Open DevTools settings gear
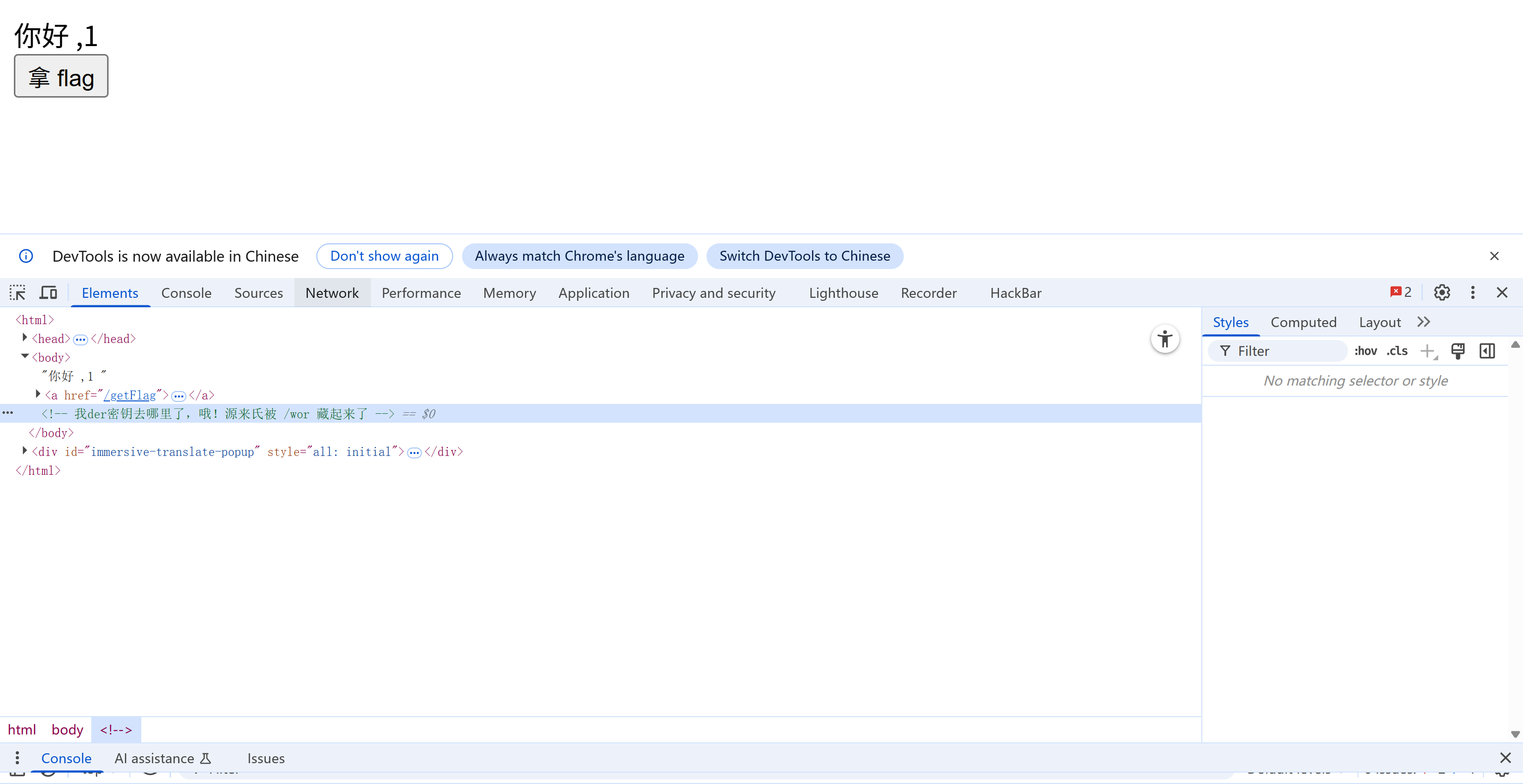The width and height of the screenshot is (1523, 784). click(x=1441, y=292)
